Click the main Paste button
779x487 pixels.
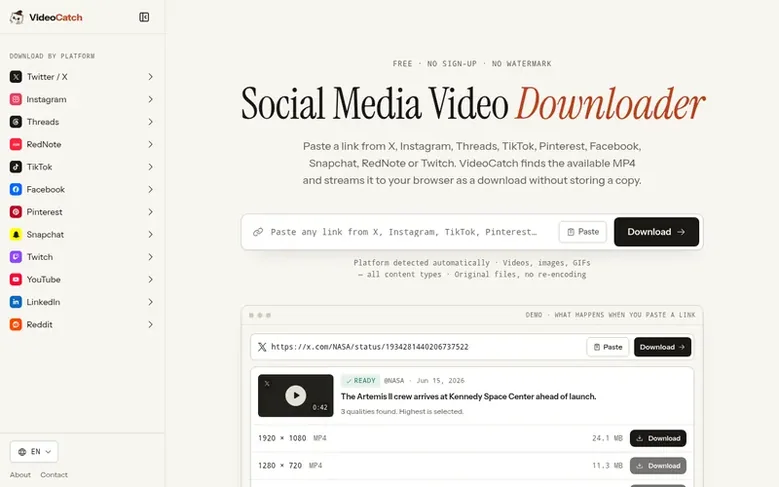point(583,232)
